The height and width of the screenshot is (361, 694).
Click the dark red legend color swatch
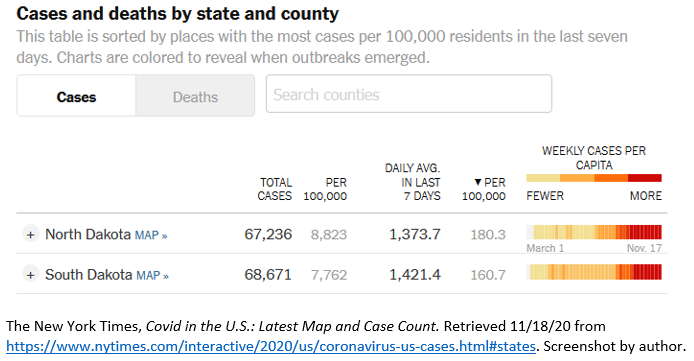[645, 178]
